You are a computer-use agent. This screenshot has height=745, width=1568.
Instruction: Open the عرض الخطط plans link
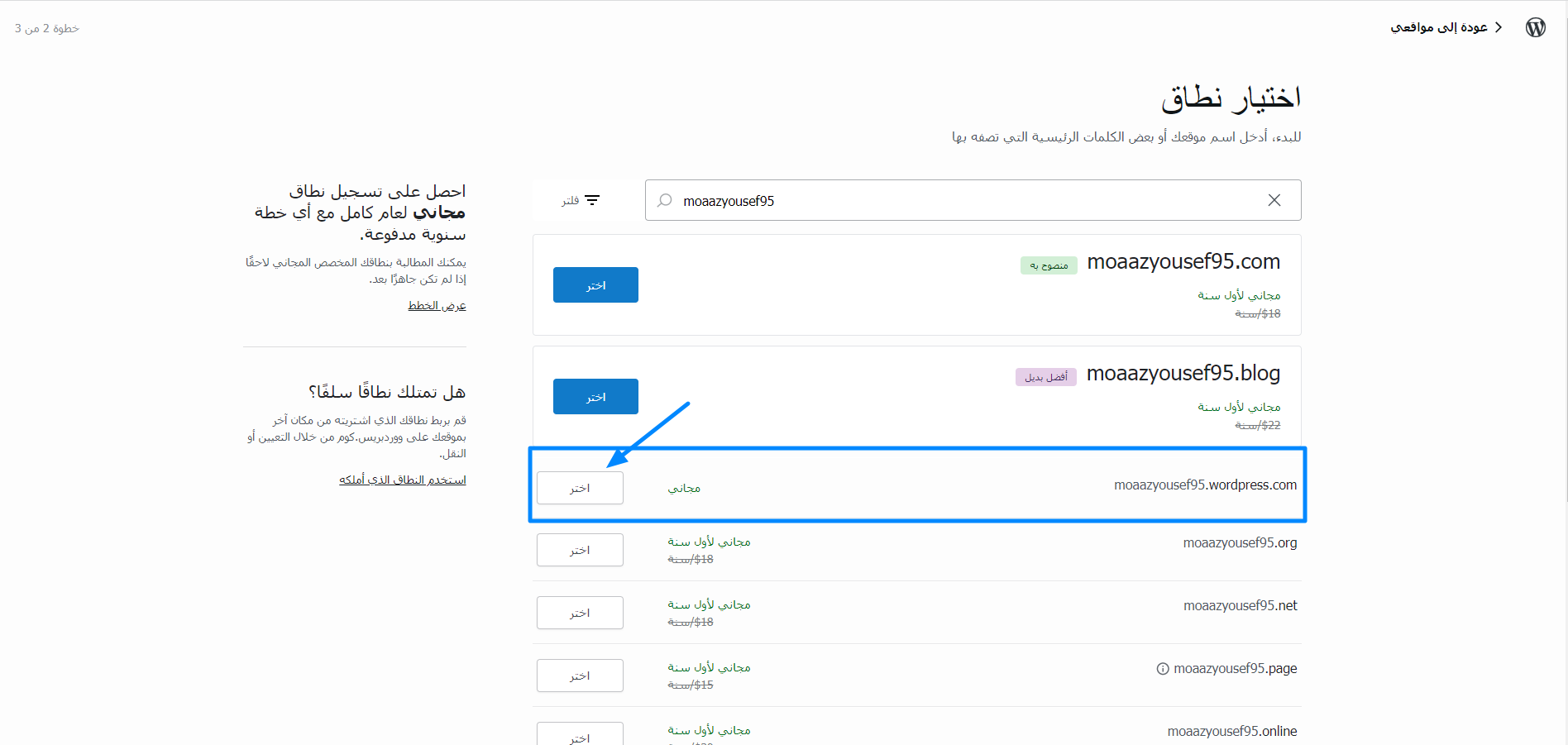point(437,306)
